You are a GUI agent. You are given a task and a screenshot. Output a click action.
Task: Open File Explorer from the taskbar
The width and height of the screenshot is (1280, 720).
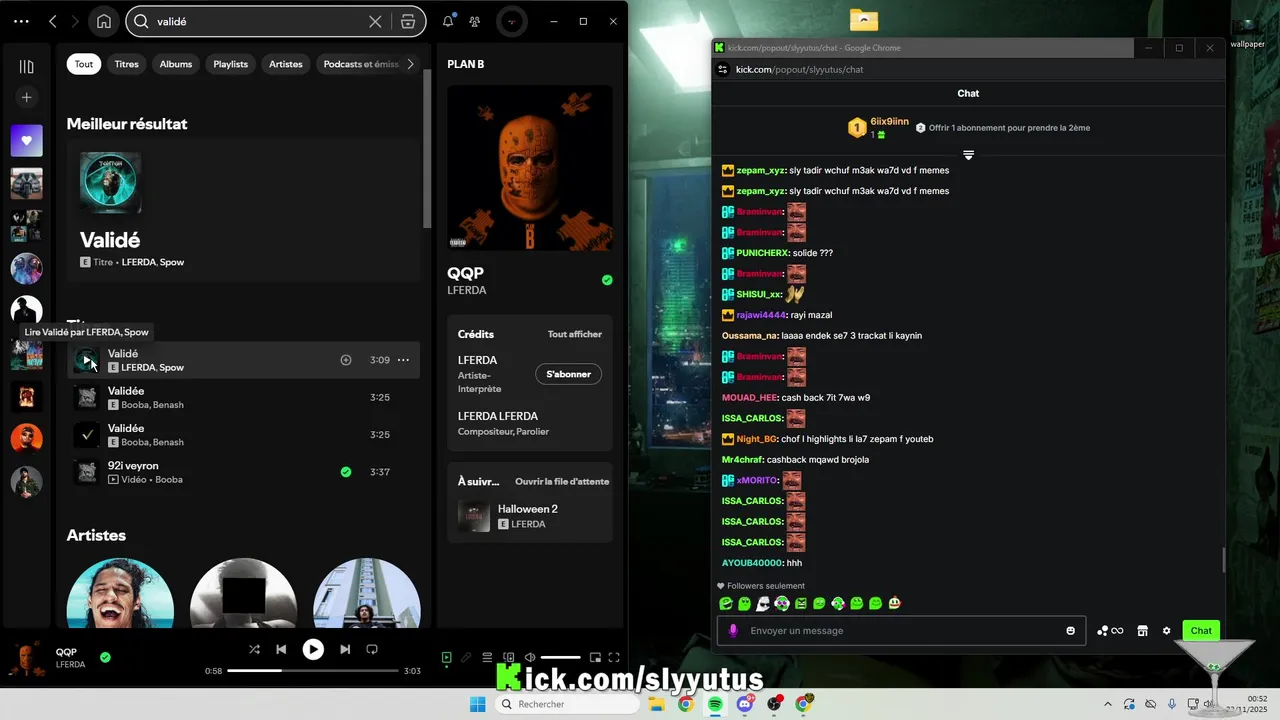point(656,704)
